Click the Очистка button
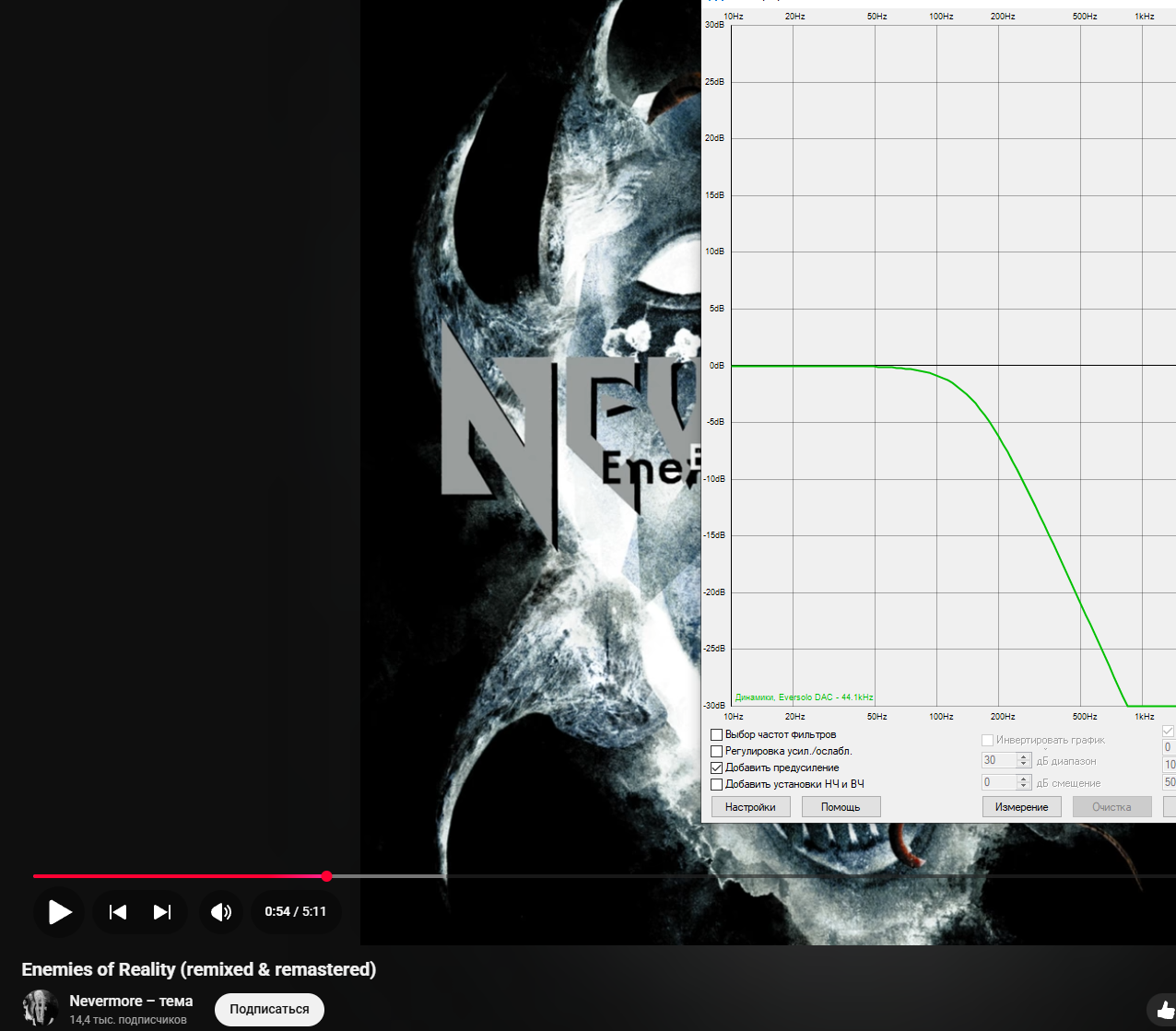1176x1031 pixels. click(x=1111, y=807)
